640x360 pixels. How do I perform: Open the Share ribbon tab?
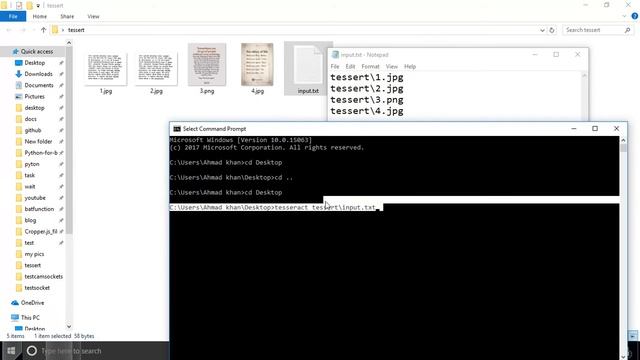(x=67, y=16)
